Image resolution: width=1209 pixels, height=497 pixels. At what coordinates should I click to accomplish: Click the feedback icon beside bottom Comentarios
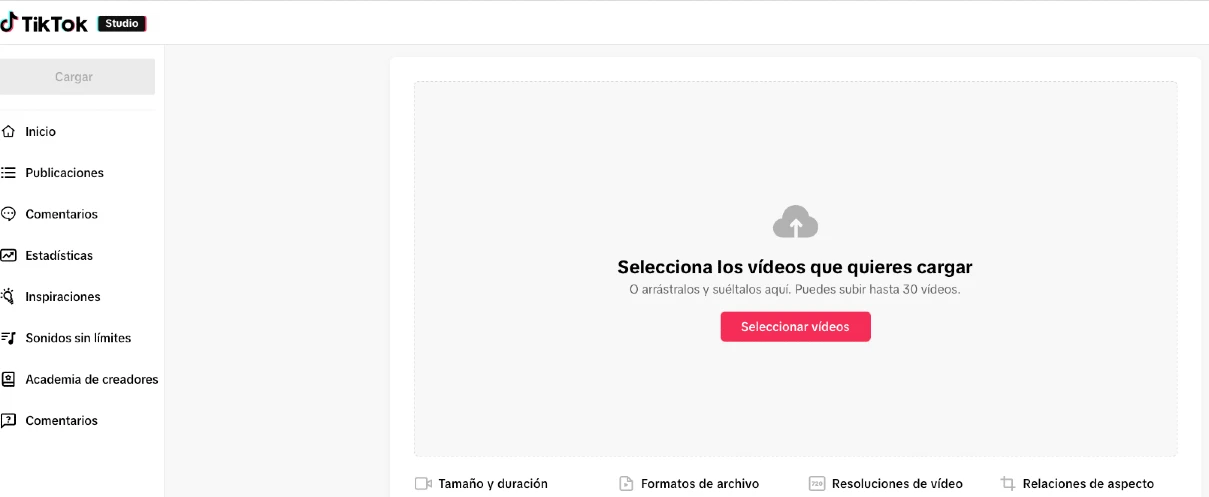[8, 420]
